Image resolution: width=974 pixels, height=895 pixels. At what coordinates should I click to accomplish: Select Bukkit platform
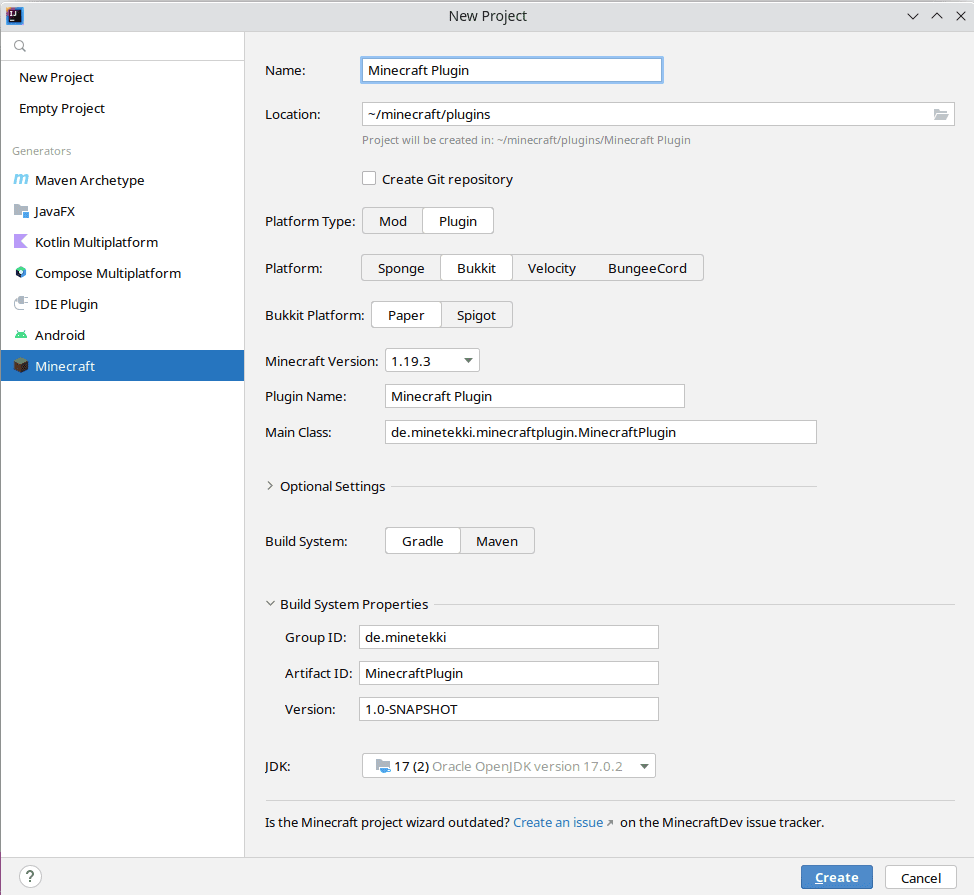pos(476,268)
